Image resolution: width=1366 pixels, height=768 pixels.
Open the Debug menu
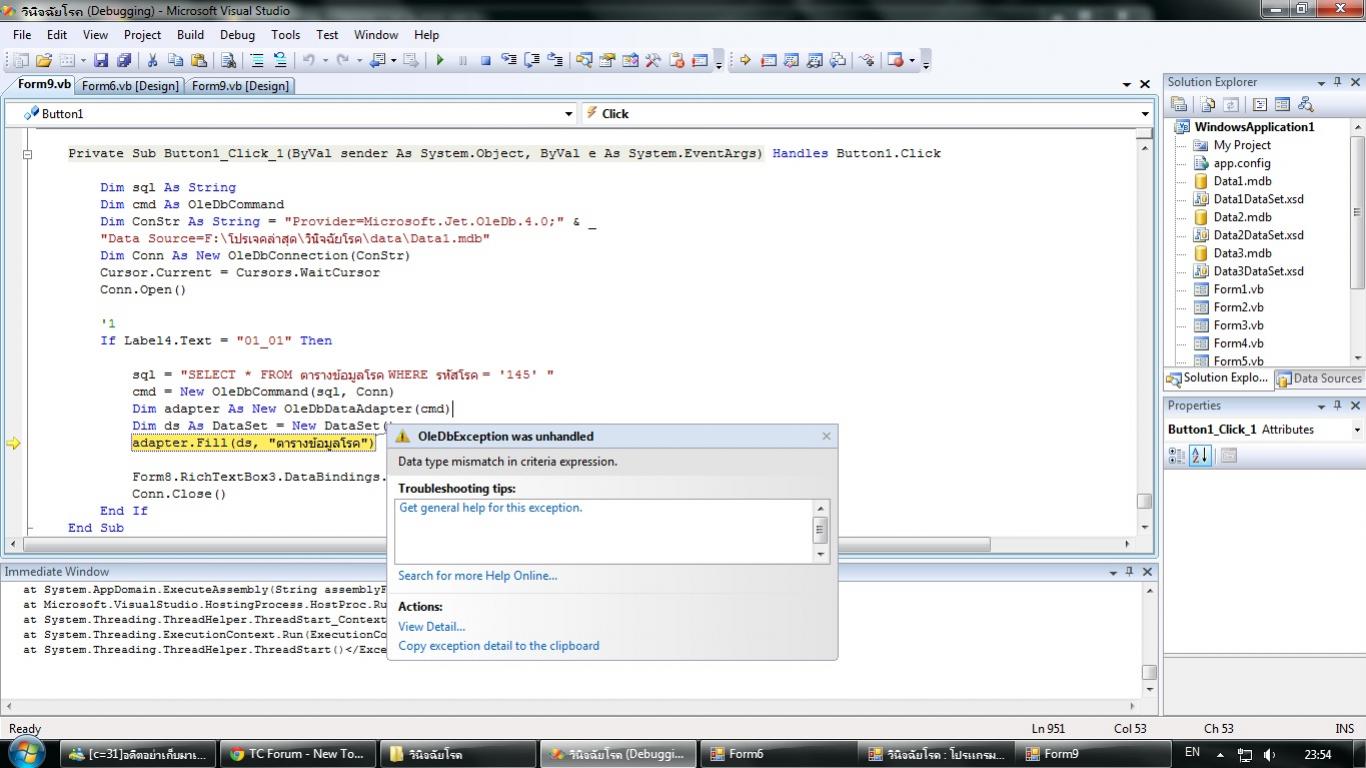tap(237, 34)
